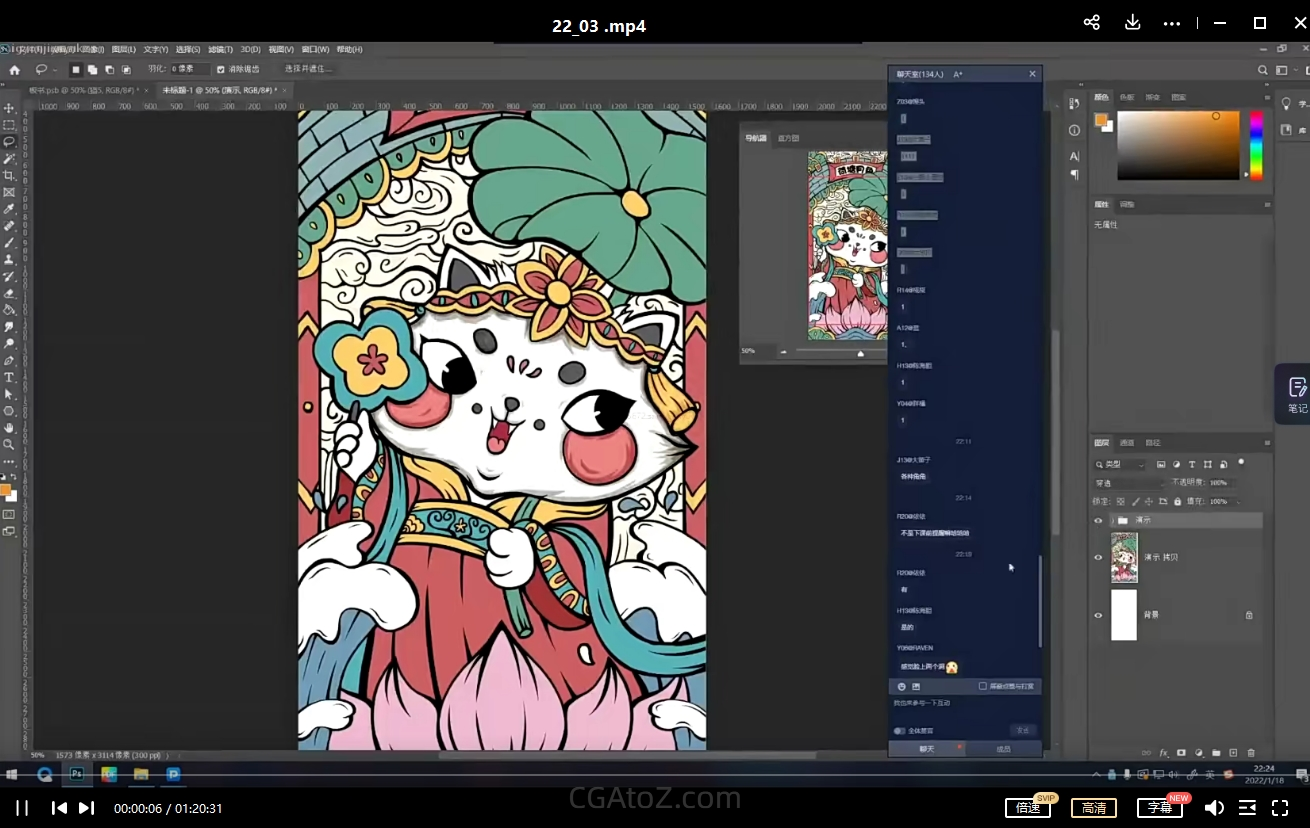Open the 文字(Y) menu
The width and height of the screenshot is (1310, 828).
[x=155, y=49]
